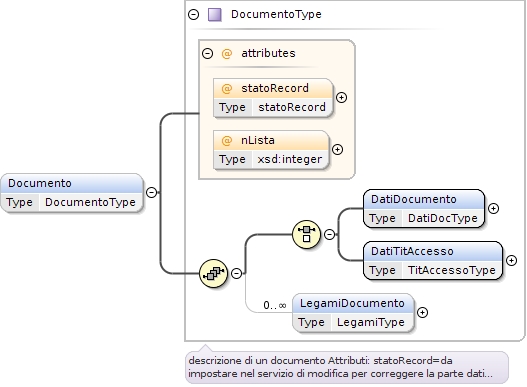527x387 pixels.
Task: Expand the DatiDocumento element
Action: 493,208
